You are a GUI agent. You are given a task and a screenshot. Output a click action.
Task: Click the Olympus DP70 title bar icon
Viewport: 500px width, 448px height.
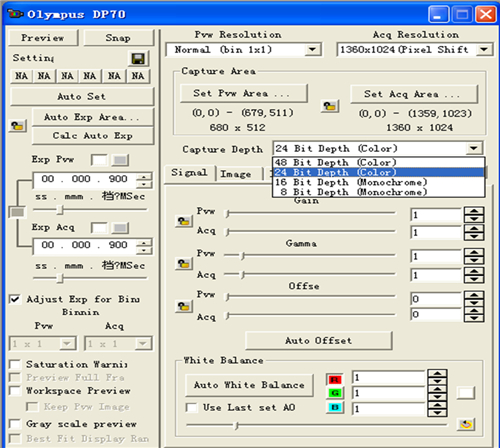point(15,14)
